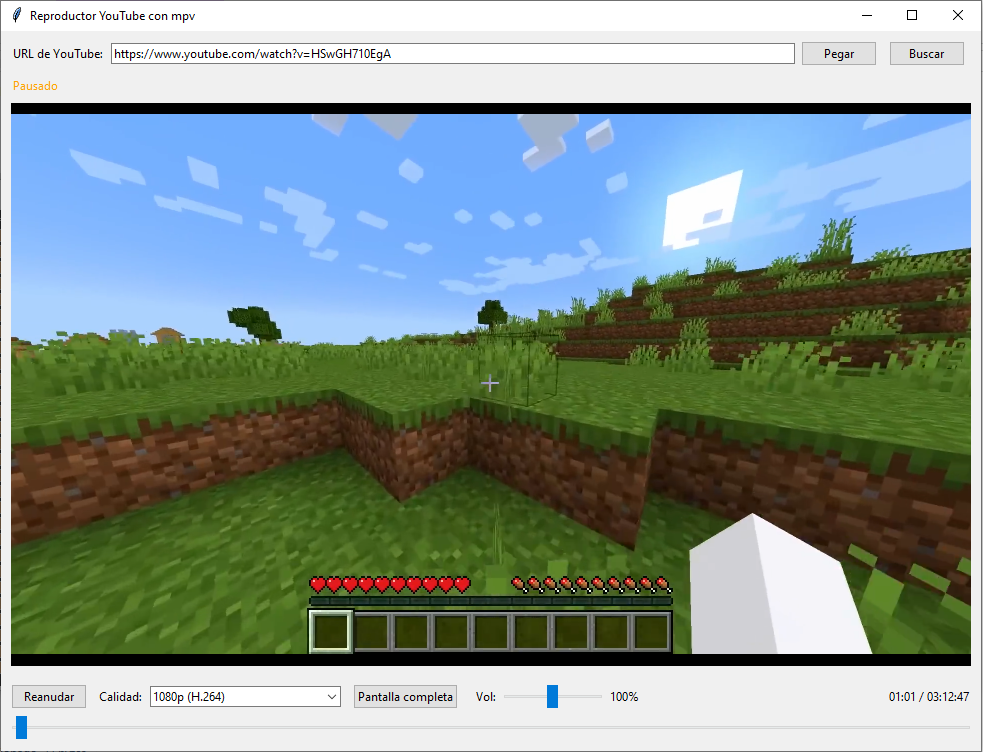
Task: Click the 100% volume percentage label
Action: point(624,697)
